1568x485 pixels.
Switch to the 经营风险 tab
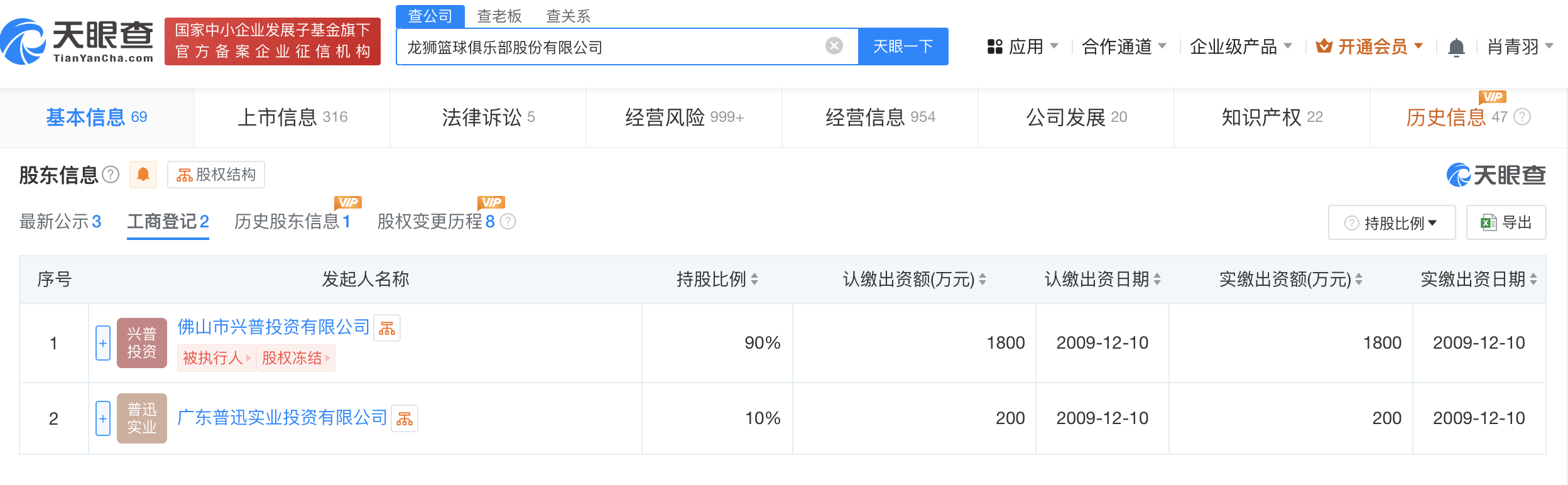coord(684,117)
